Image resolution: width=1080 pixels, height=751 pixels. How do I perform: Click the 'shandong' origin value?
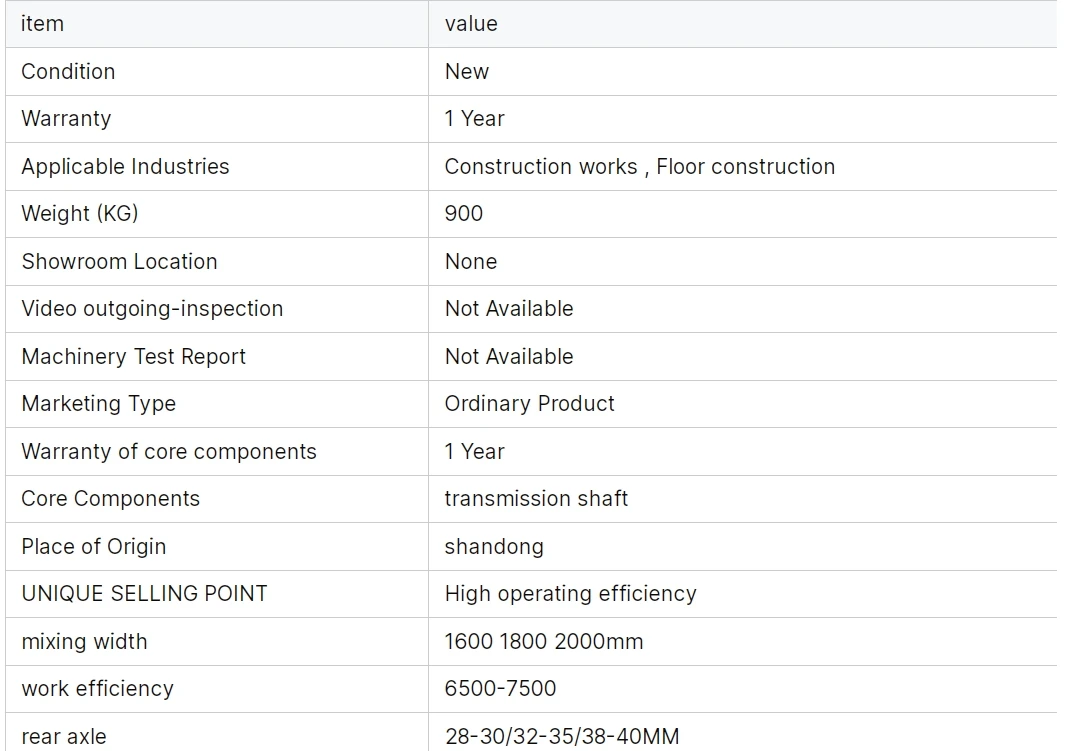point(494,547)
